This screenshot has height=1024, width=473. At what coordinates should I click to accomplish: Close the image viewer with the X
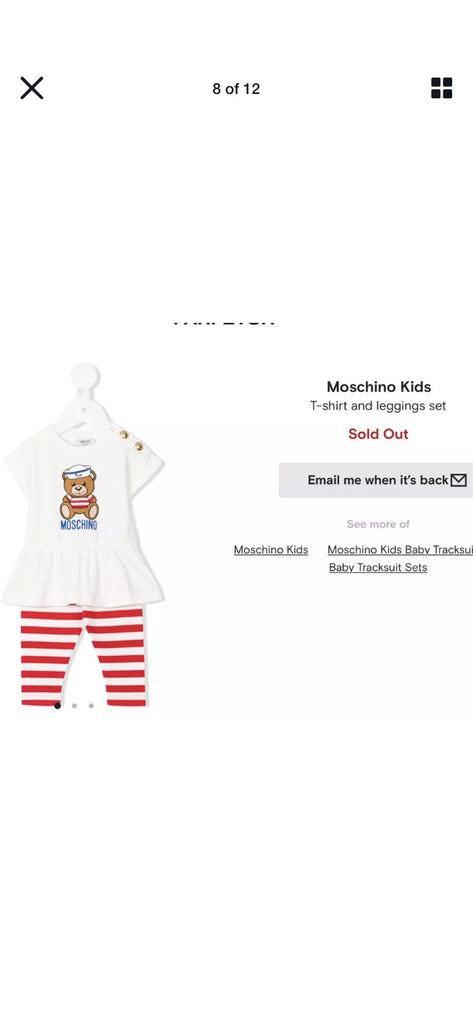31,88
